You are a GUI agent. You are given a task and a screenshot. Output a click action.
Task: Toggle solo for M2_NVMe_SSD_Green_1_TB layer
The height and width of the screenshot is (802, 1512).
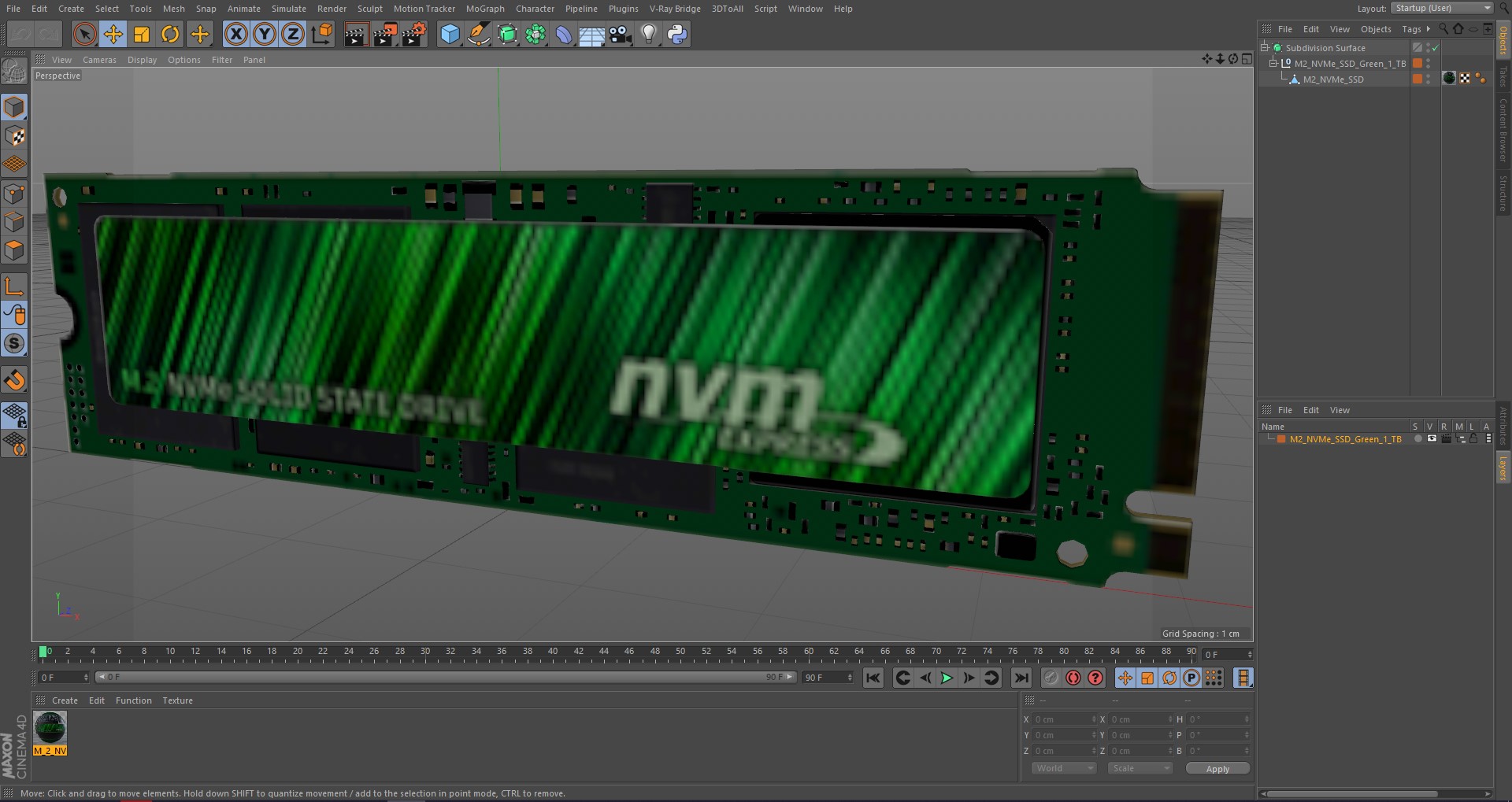click(1417, 439)
